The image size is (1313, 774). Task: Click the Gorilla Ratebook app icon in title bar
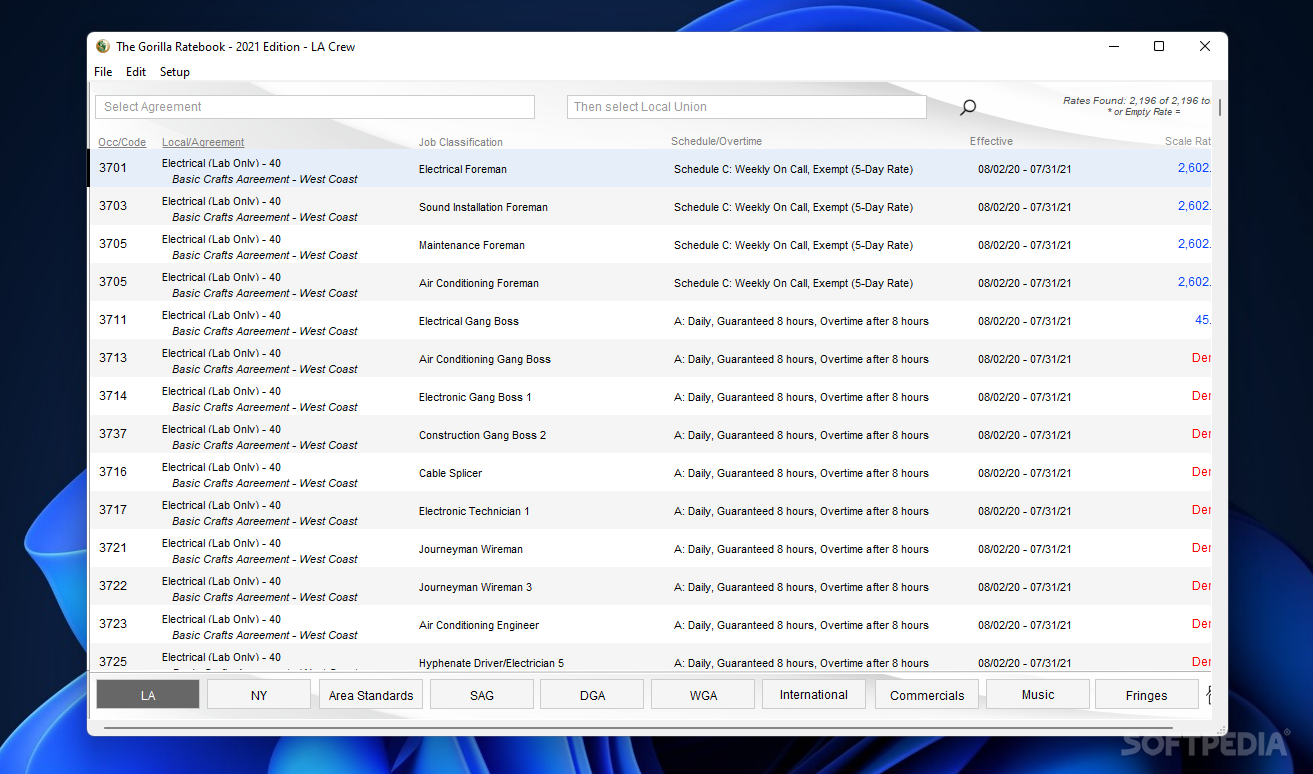[x=102, y=46]
